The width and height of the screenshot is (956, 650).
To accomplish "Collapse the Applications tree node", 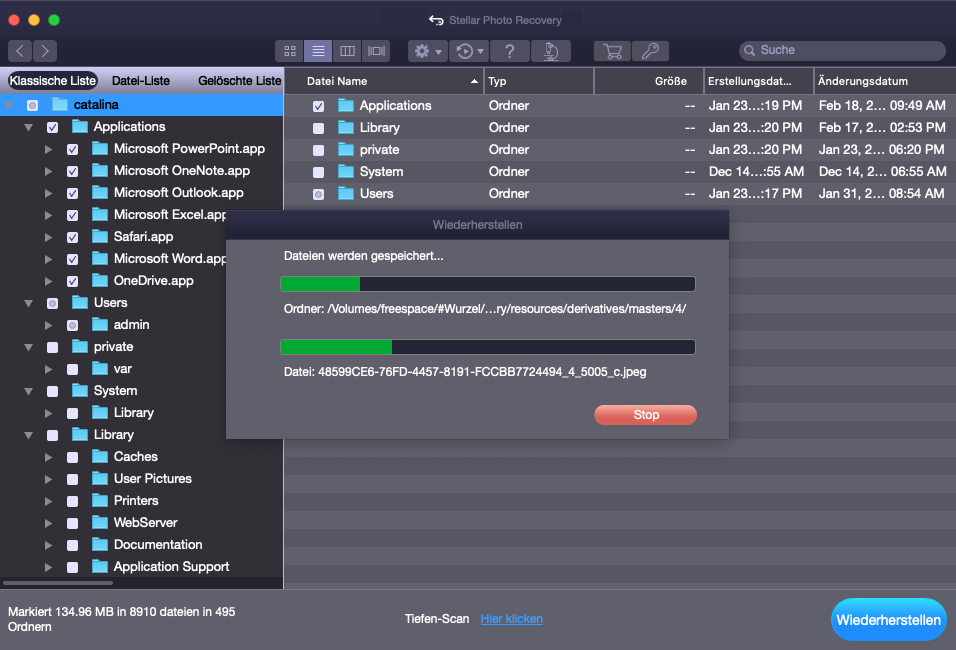I will (x=29, y=127).
